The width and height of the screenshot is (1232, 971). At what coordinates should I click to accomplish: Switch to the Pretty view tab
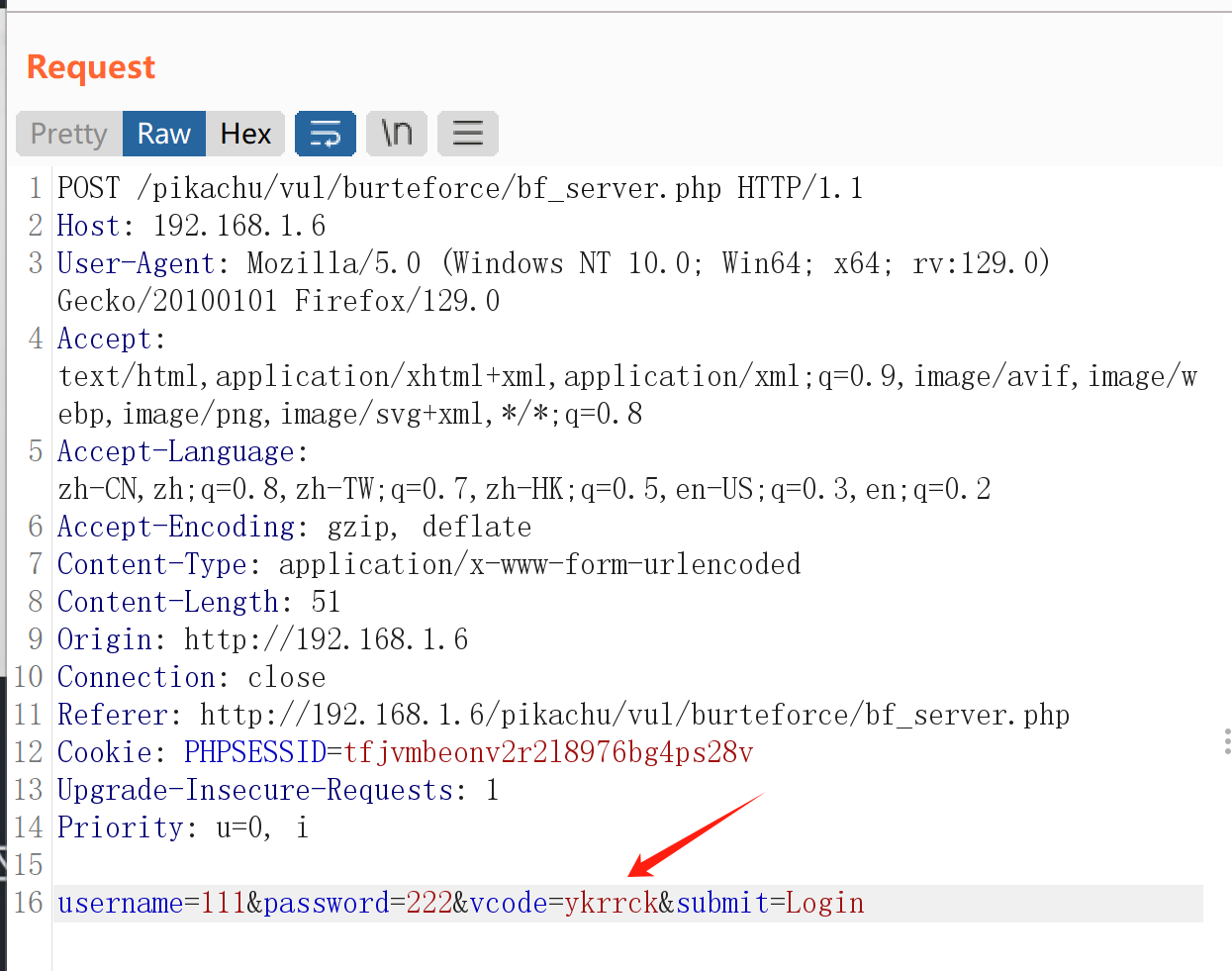69,134
